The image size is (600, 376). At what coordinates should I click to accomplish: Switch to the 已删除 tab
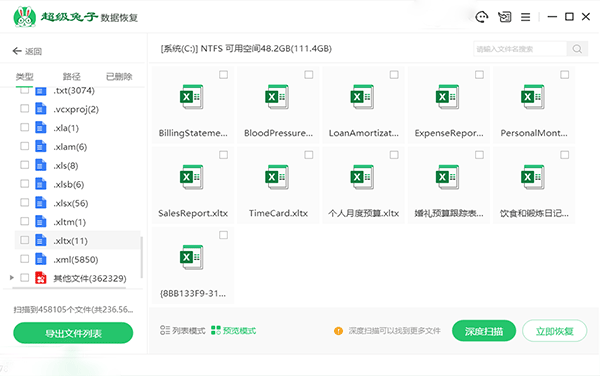pyautogui.click(x=119, y=77)
